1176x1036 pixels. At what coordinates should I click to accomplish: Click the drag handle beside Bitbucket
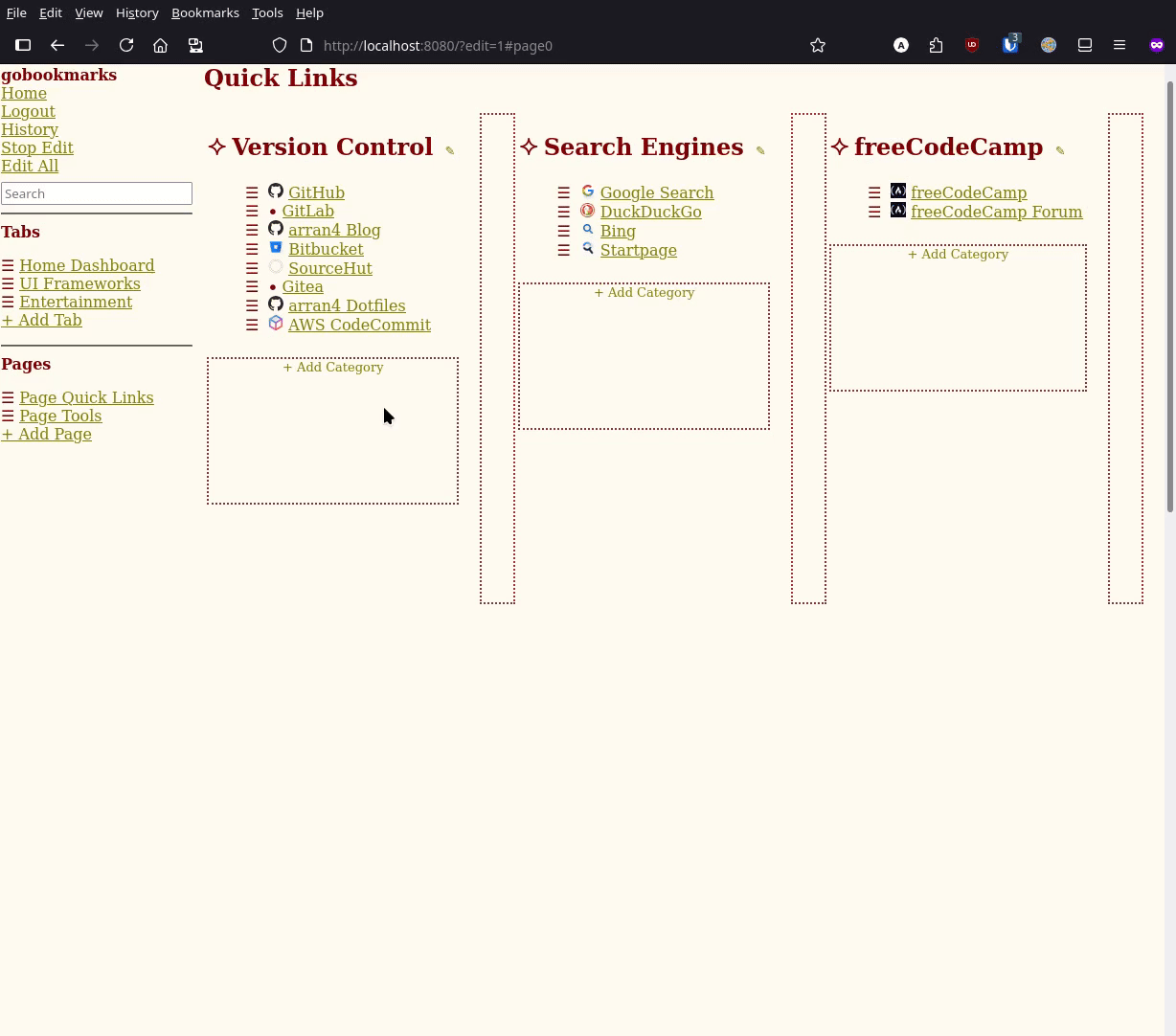[252, 249]
